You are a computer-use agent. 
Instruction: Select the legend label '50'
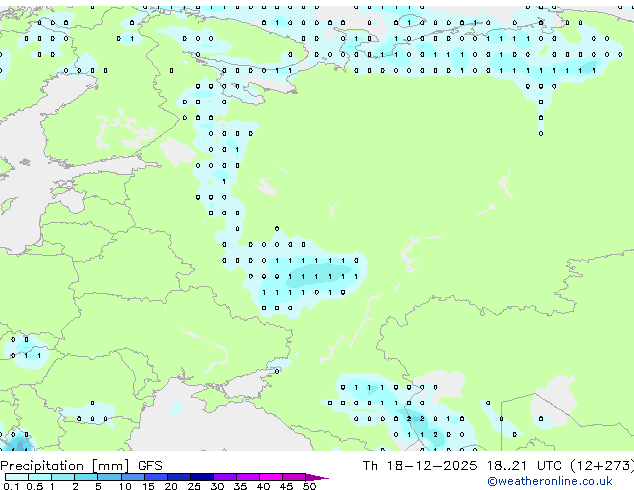click(x=309, y=486)
